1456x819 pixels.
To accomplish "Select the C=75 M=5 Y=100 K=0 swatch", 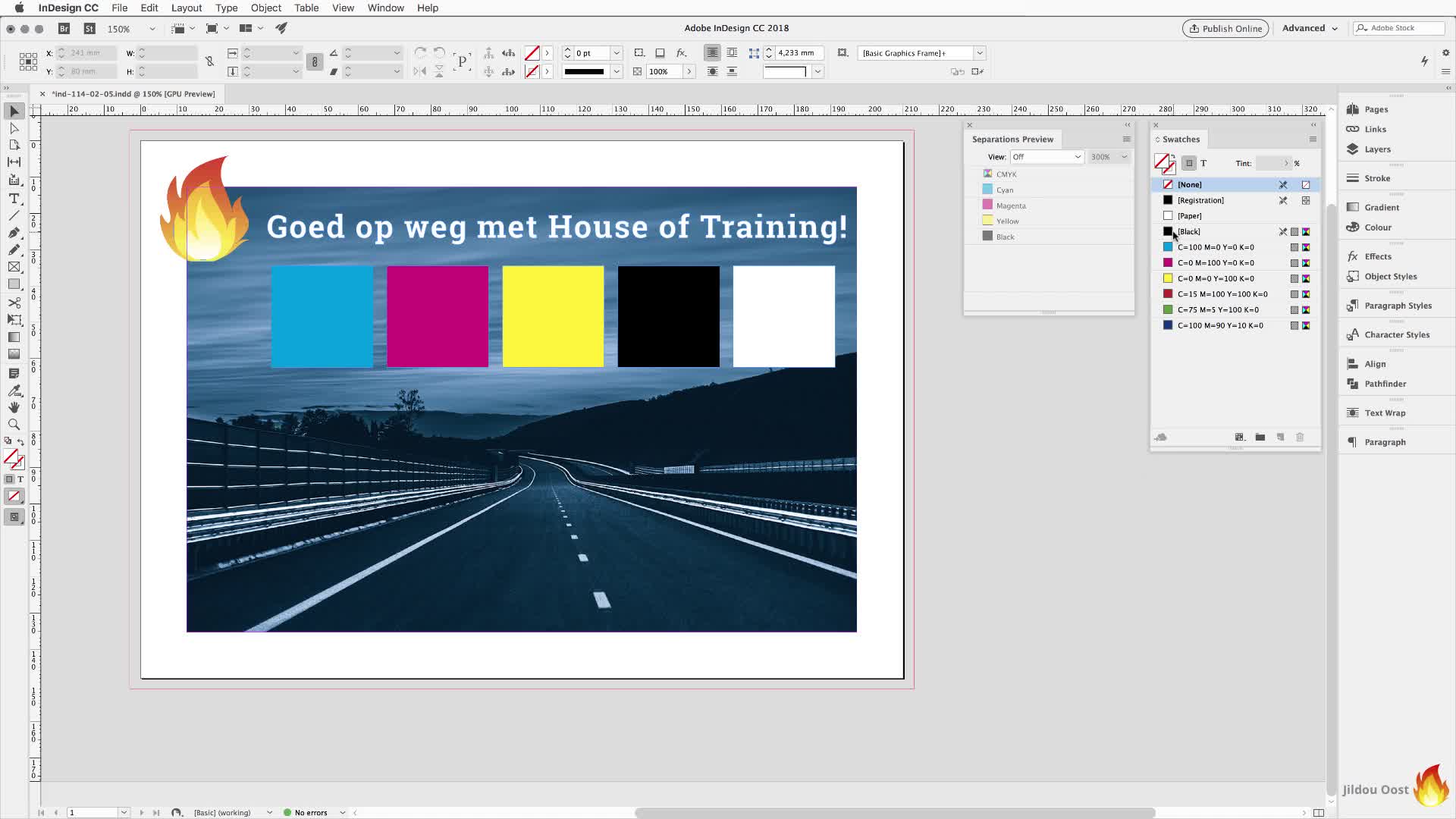I will click(1236, 310).
